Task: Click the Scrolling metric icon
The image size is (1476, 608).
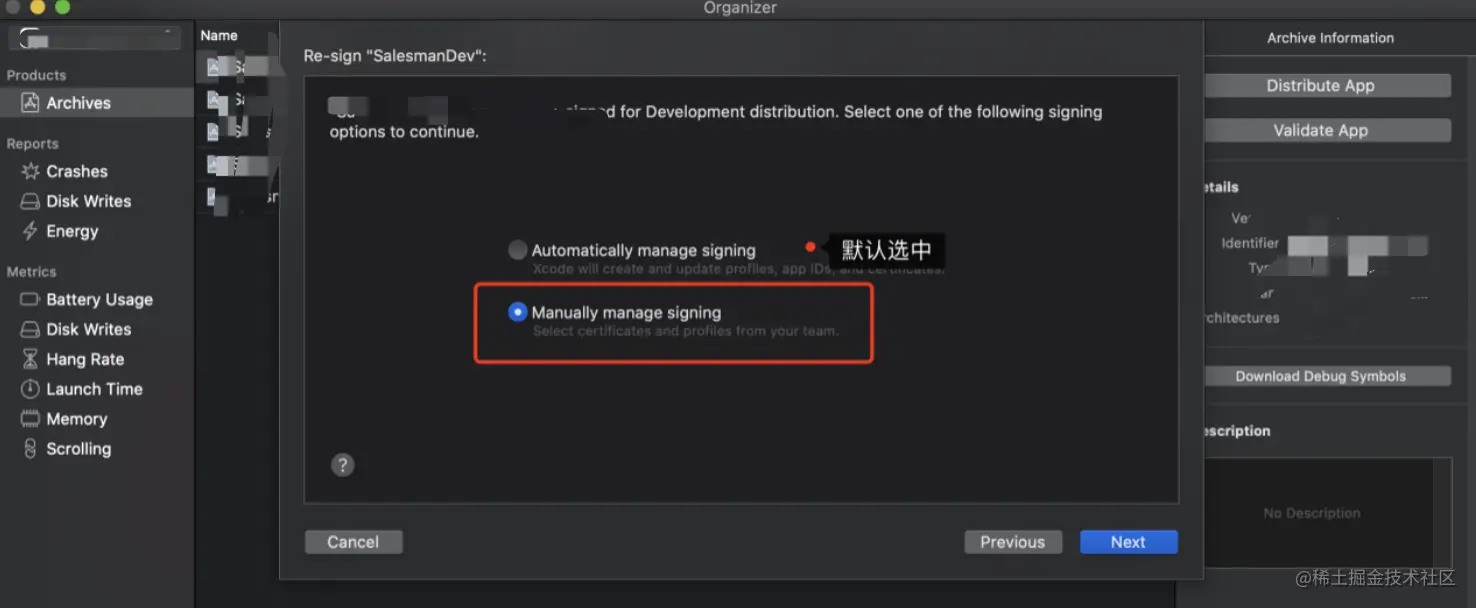Action: click(30, 450)
